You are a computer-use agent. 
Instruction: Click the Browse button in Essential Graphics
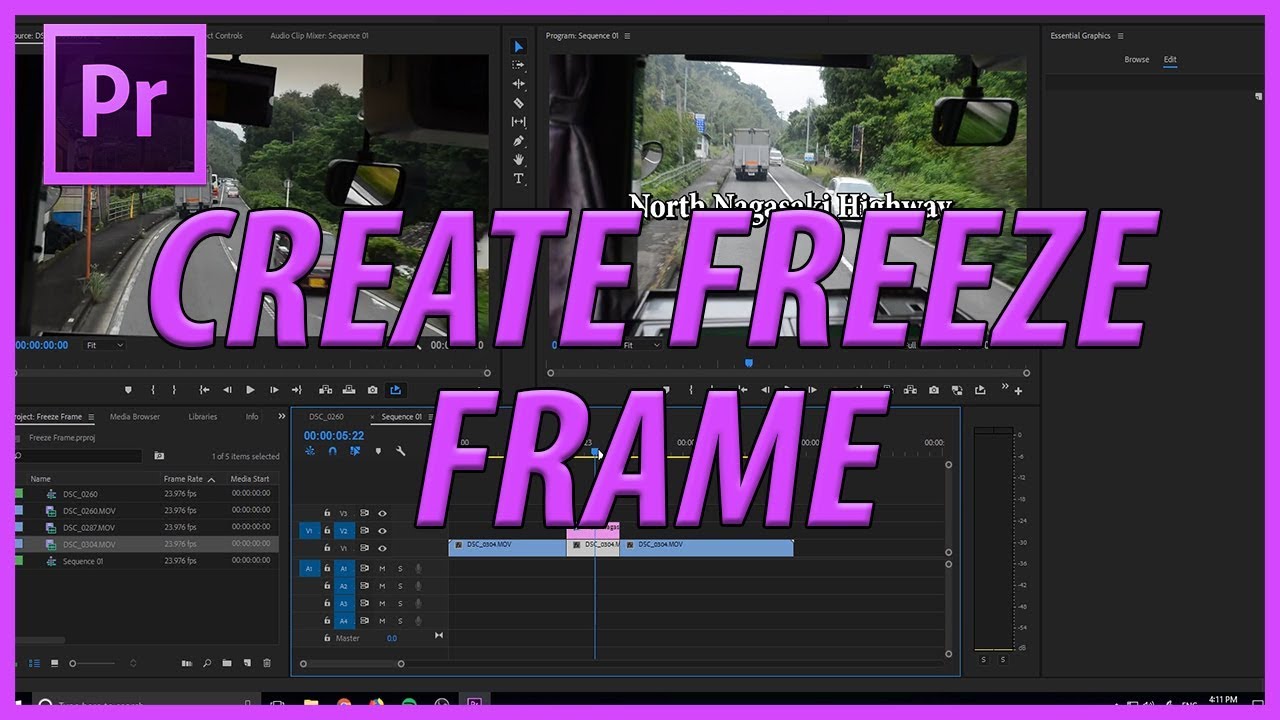click(x=1137, y=59)
